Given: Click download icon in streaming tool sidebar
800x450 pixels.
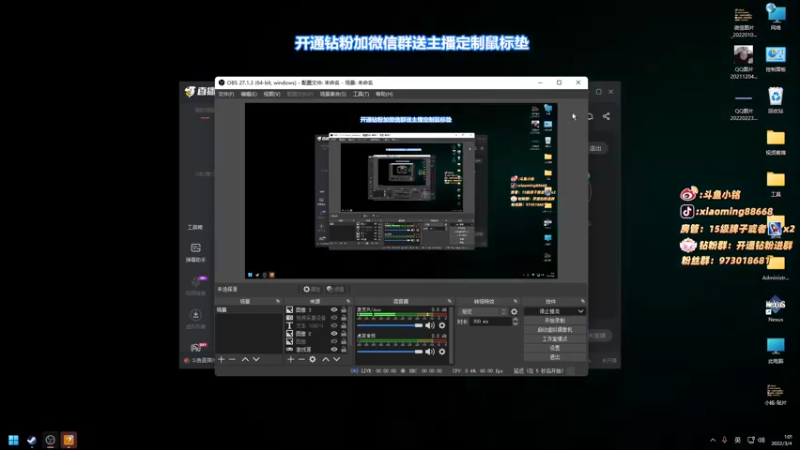Looking at the screenshot, I should pos(195,315).
